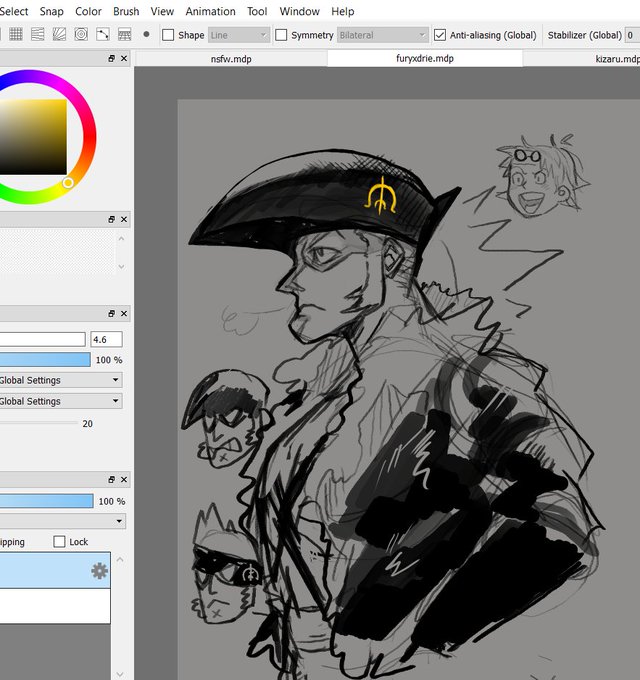Open the Symmetry Bilateral dropdown
Viewport: 640px width, 680px height.
383,35
